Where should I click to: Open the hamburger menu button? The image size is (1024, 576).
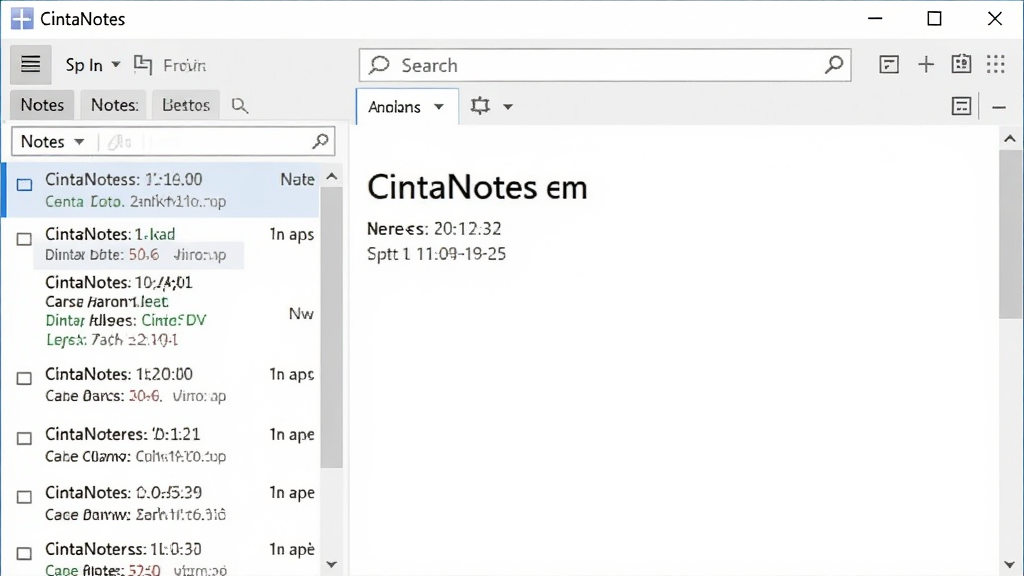[x=31, y=65]
